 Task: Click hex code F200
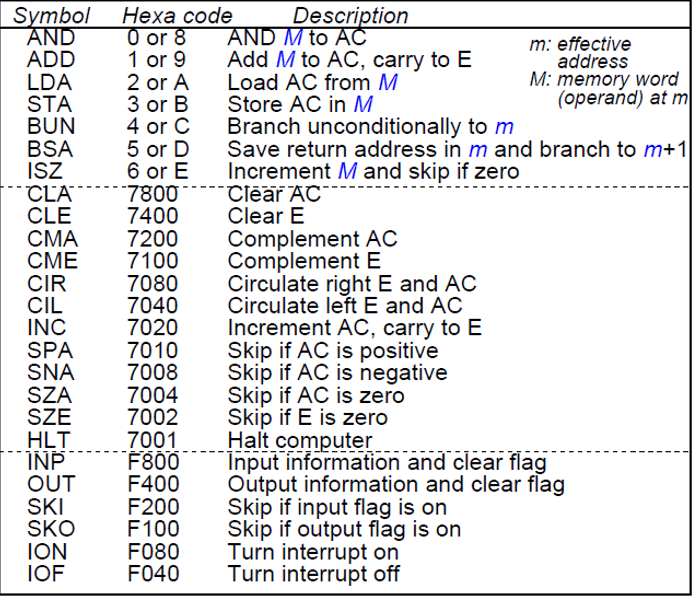tap(153, 507)
